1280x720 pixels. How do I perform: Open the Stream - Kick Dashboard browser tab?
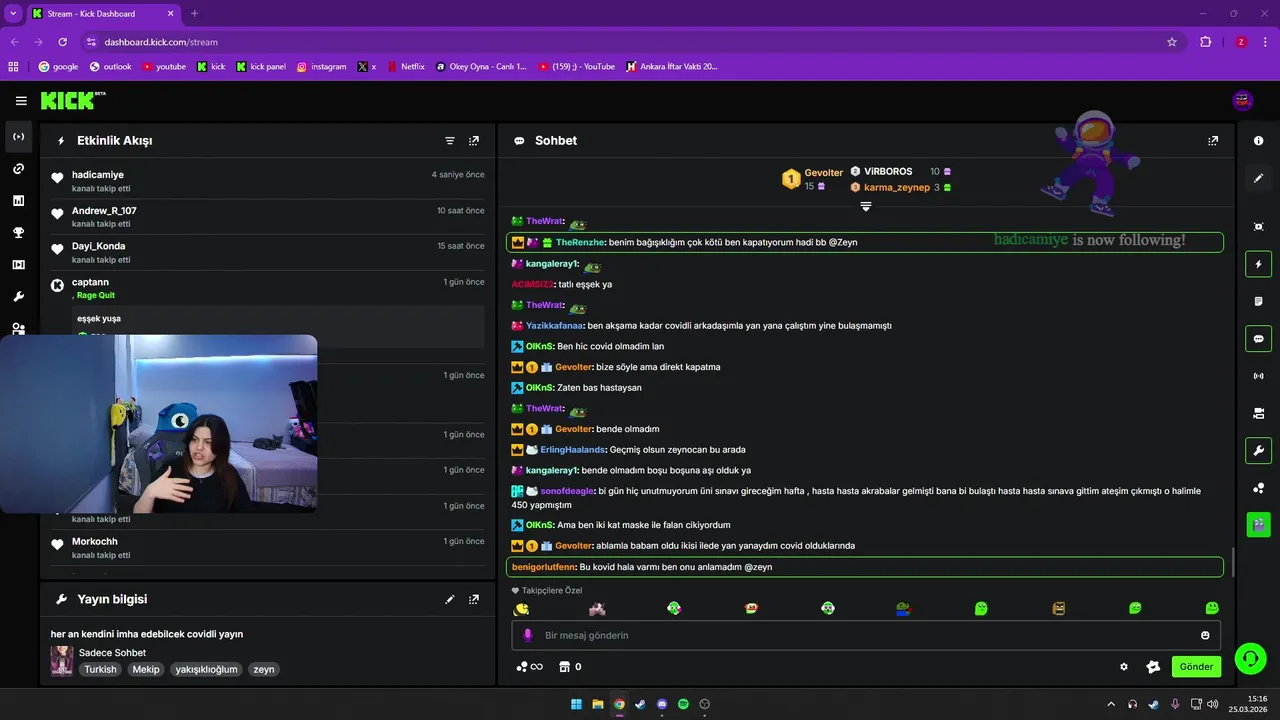[103, 14]
